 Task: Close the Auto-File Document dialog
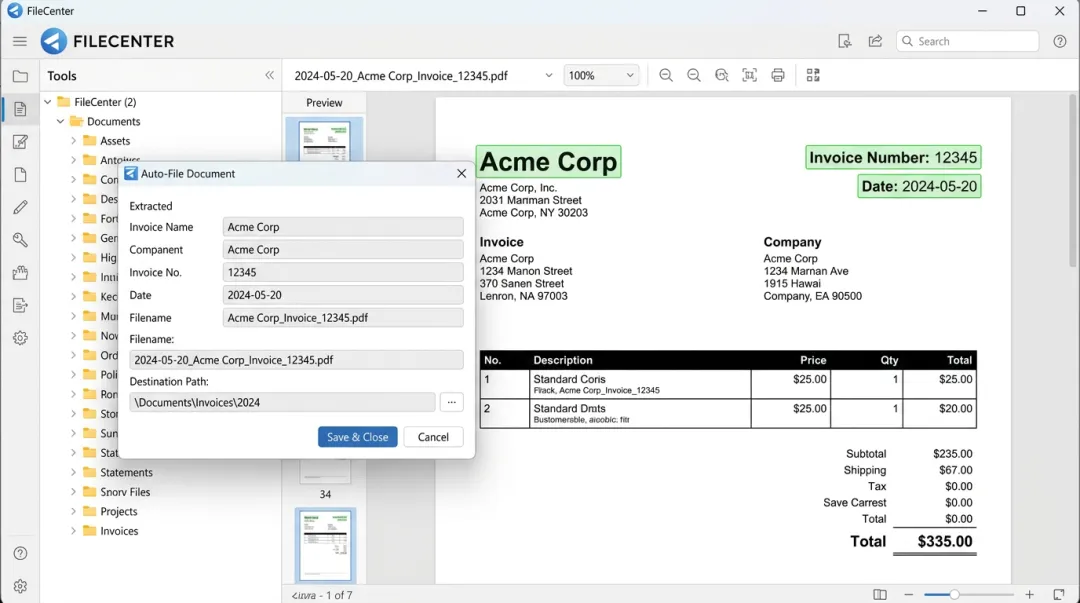pyautogui.click(x=461, y=174)
